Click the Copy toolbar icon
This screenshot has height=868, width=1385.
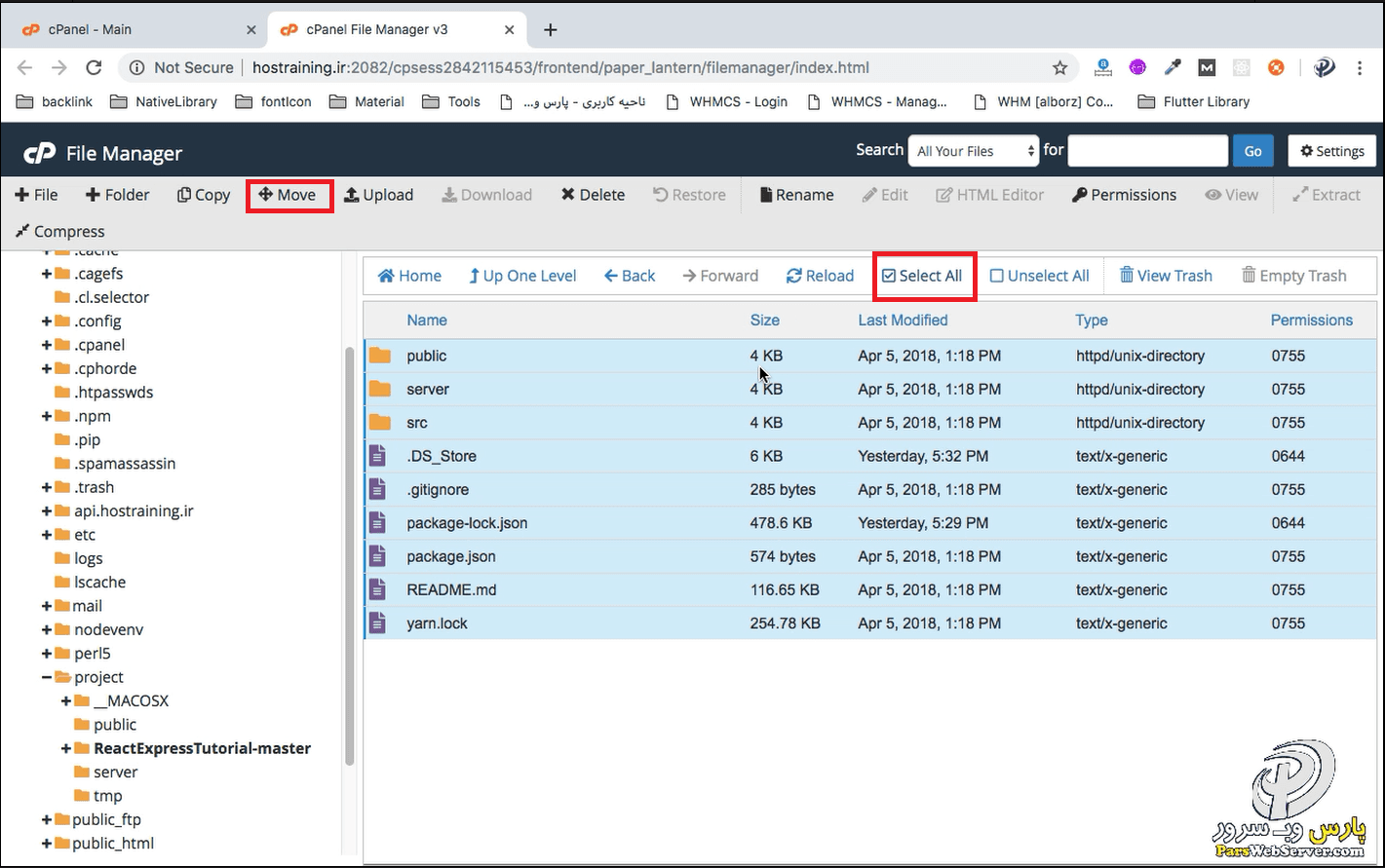[x=184, y=195]
